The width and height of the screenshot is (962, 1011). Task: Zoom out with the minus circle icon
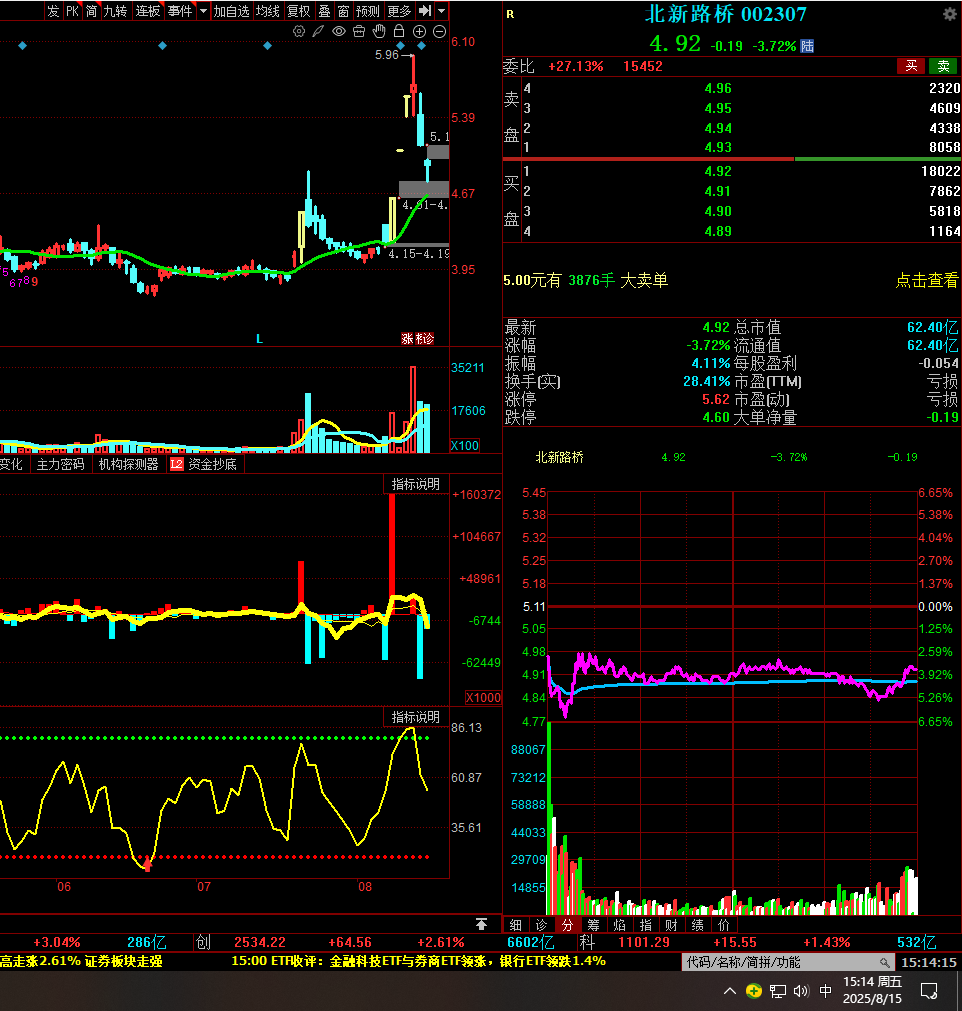click(x=439, y=31)
